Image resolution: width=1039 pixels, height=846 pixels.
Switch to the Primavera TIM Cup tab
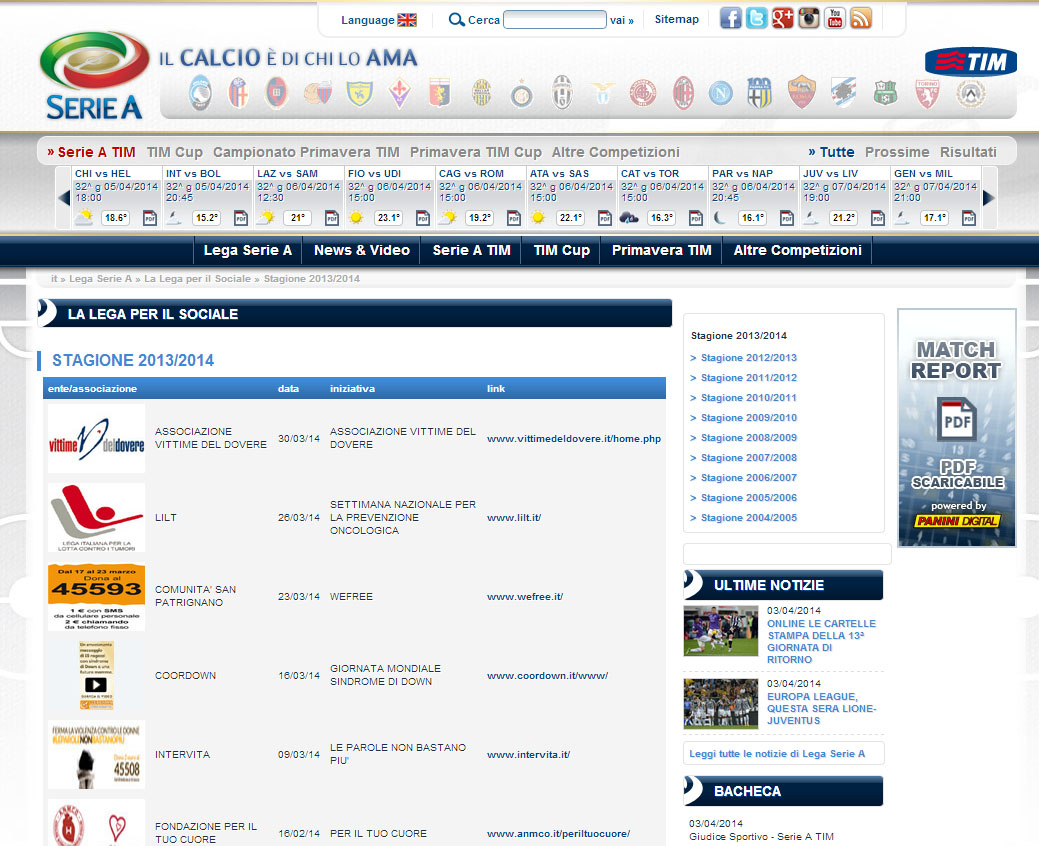[476, 152]
